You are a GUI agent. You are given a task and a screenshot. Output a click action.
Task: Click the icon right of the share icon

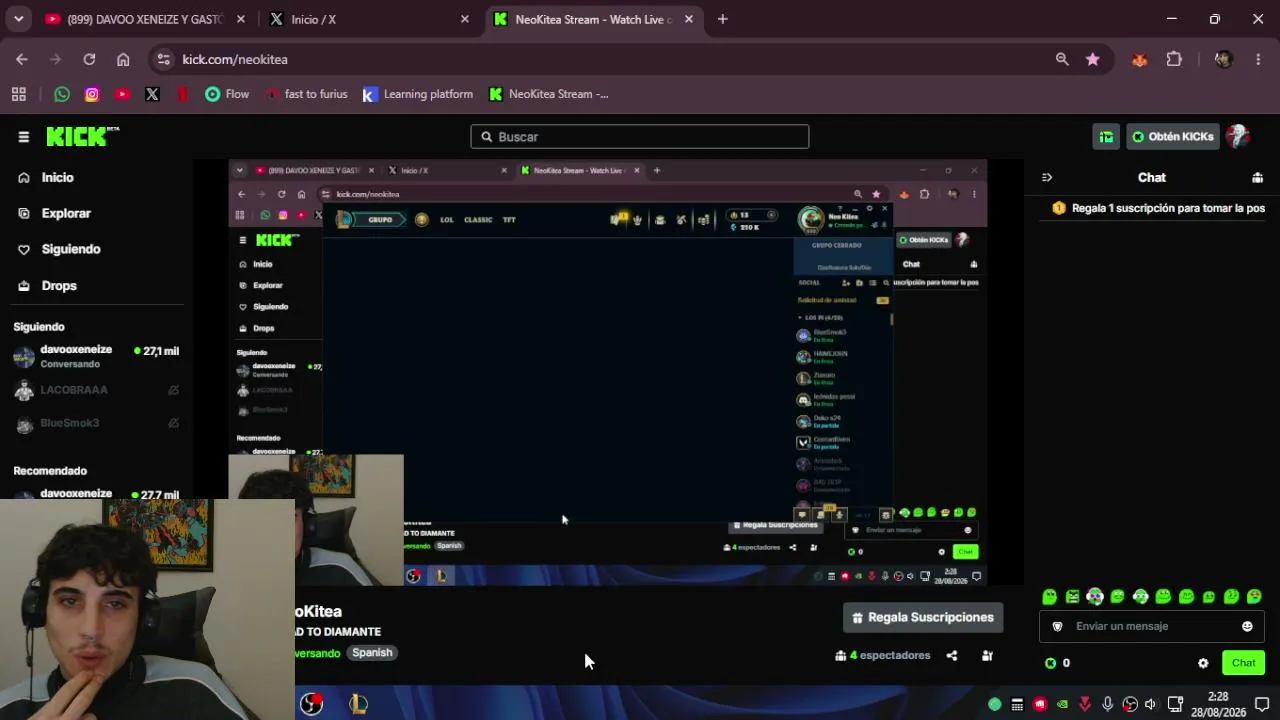pyautogui.click(x=987, y=656)
